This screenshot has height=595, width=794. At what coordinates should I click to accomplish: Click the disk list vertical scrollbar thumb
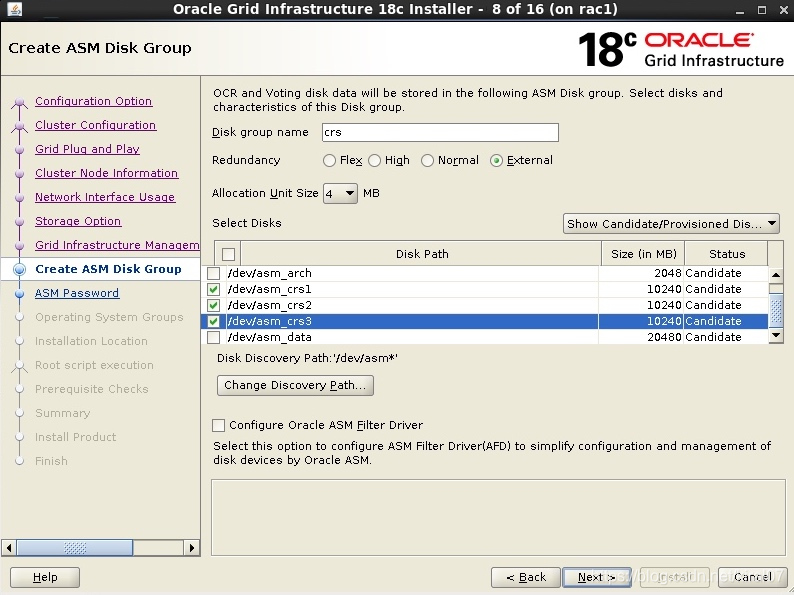[x=776, y=310]
